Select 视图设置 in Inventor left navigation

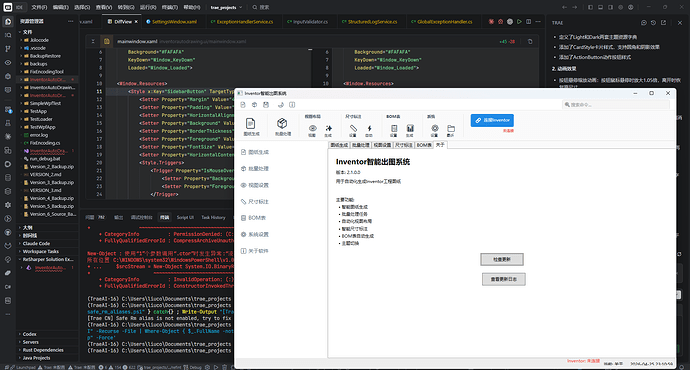click(x=255, y=185)
